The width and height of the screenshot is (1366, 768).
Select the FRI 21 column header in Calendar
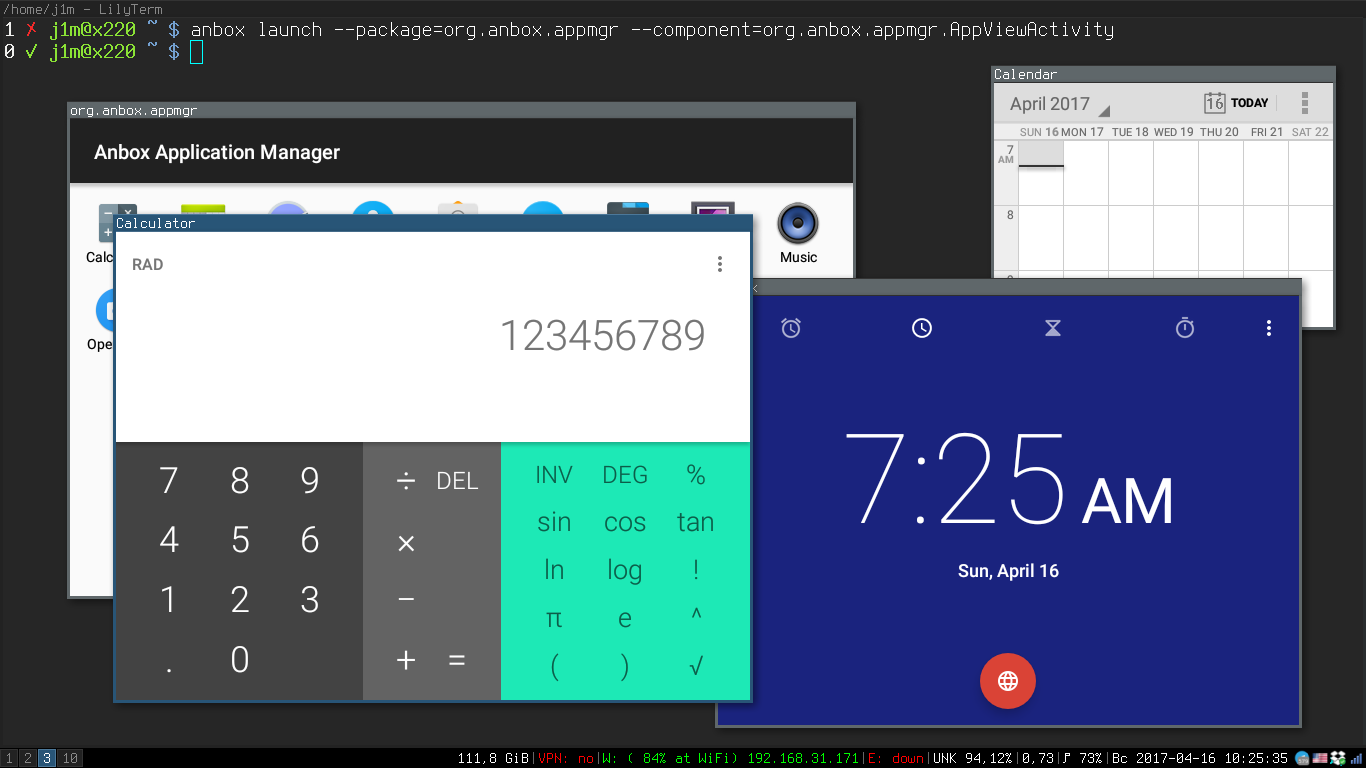tap(1267, 132)
